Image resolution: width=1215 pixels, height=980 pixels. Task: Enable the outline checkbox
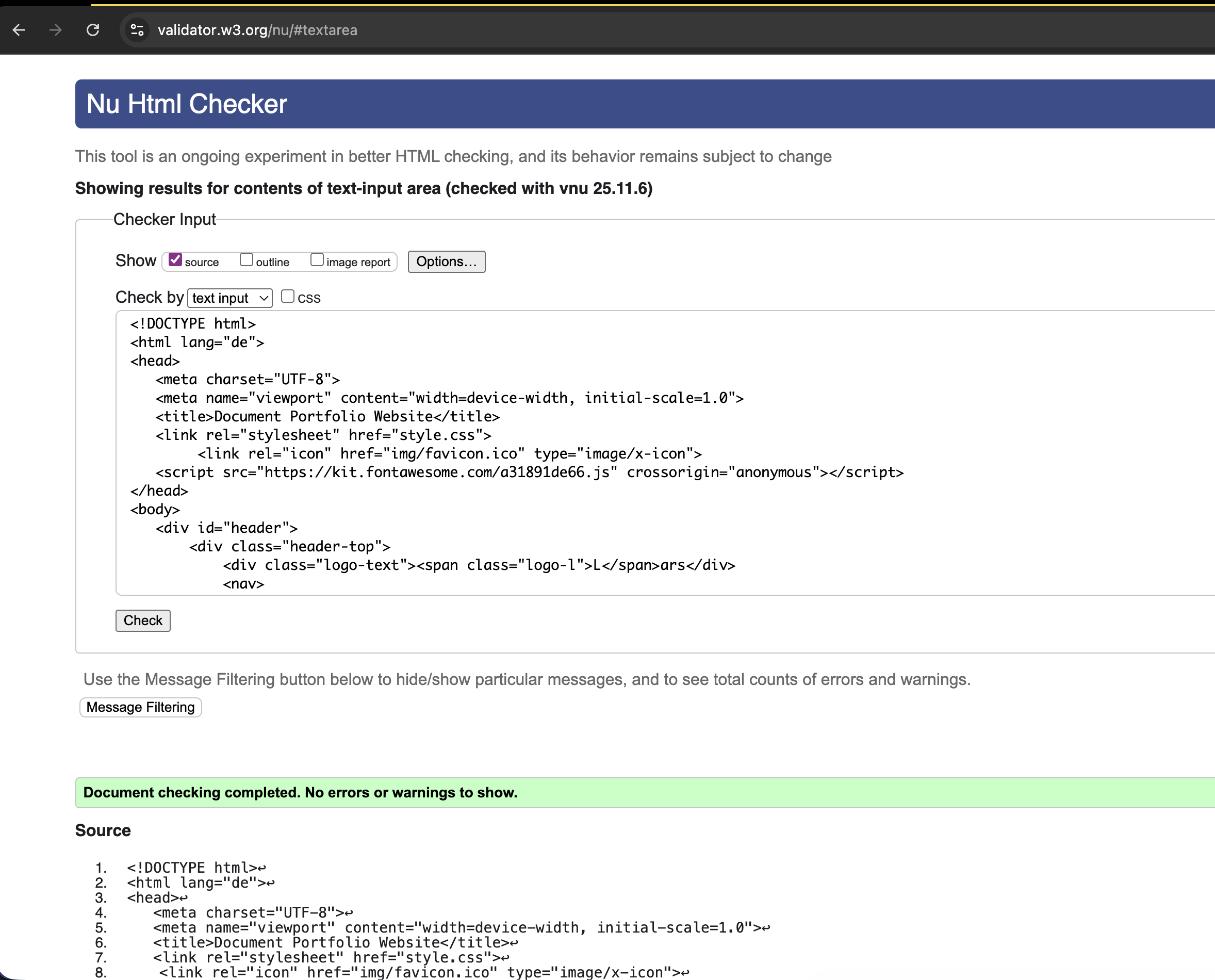point(247,259)
